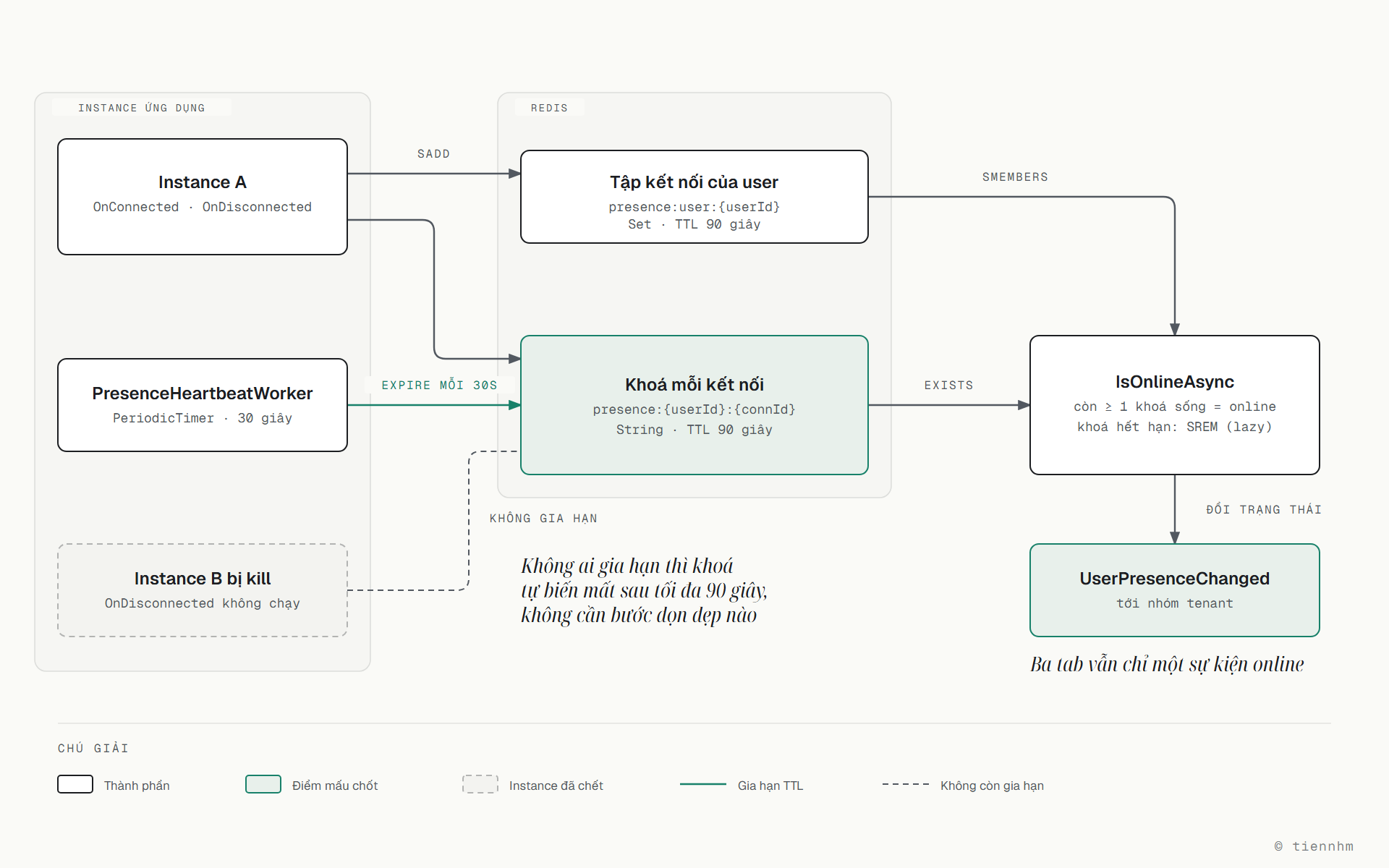The image size is (1389, 868).
Task: Click the green solid Gia hạn TTL line sample
Action: [x=703, y=784]
